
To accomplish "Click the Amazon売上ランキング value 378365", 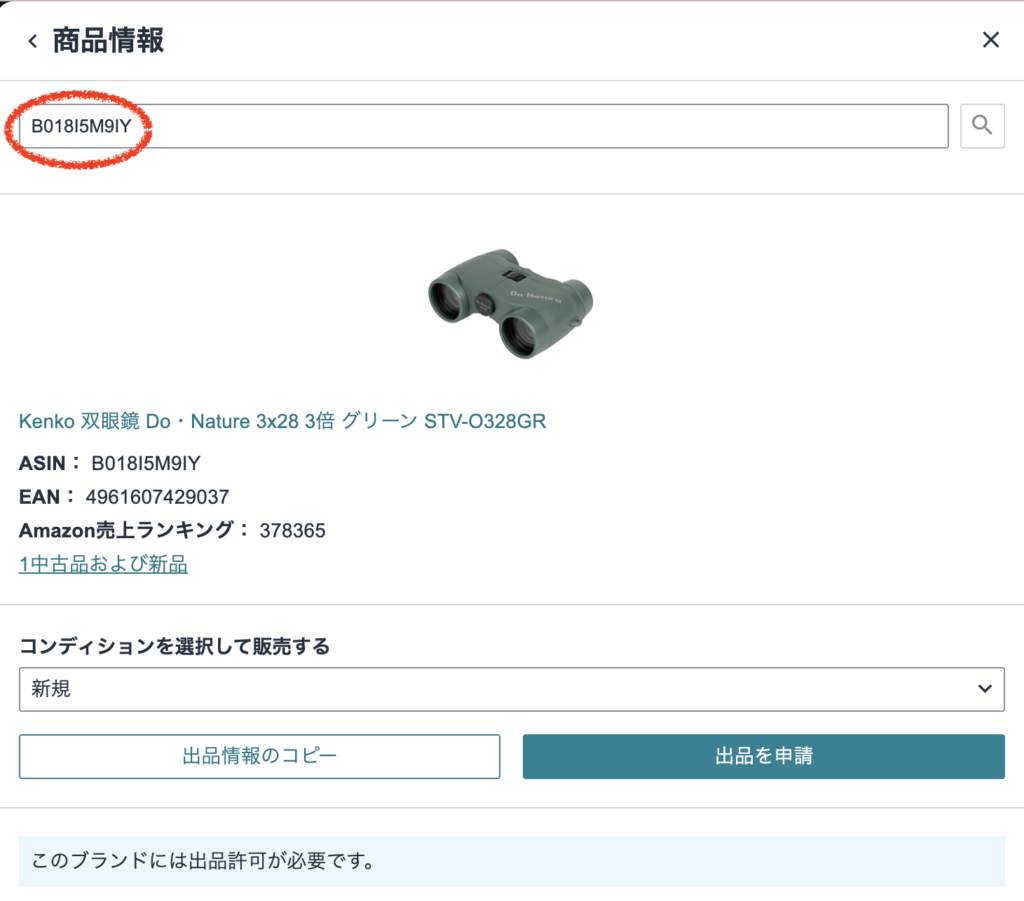I will (293, 530).
